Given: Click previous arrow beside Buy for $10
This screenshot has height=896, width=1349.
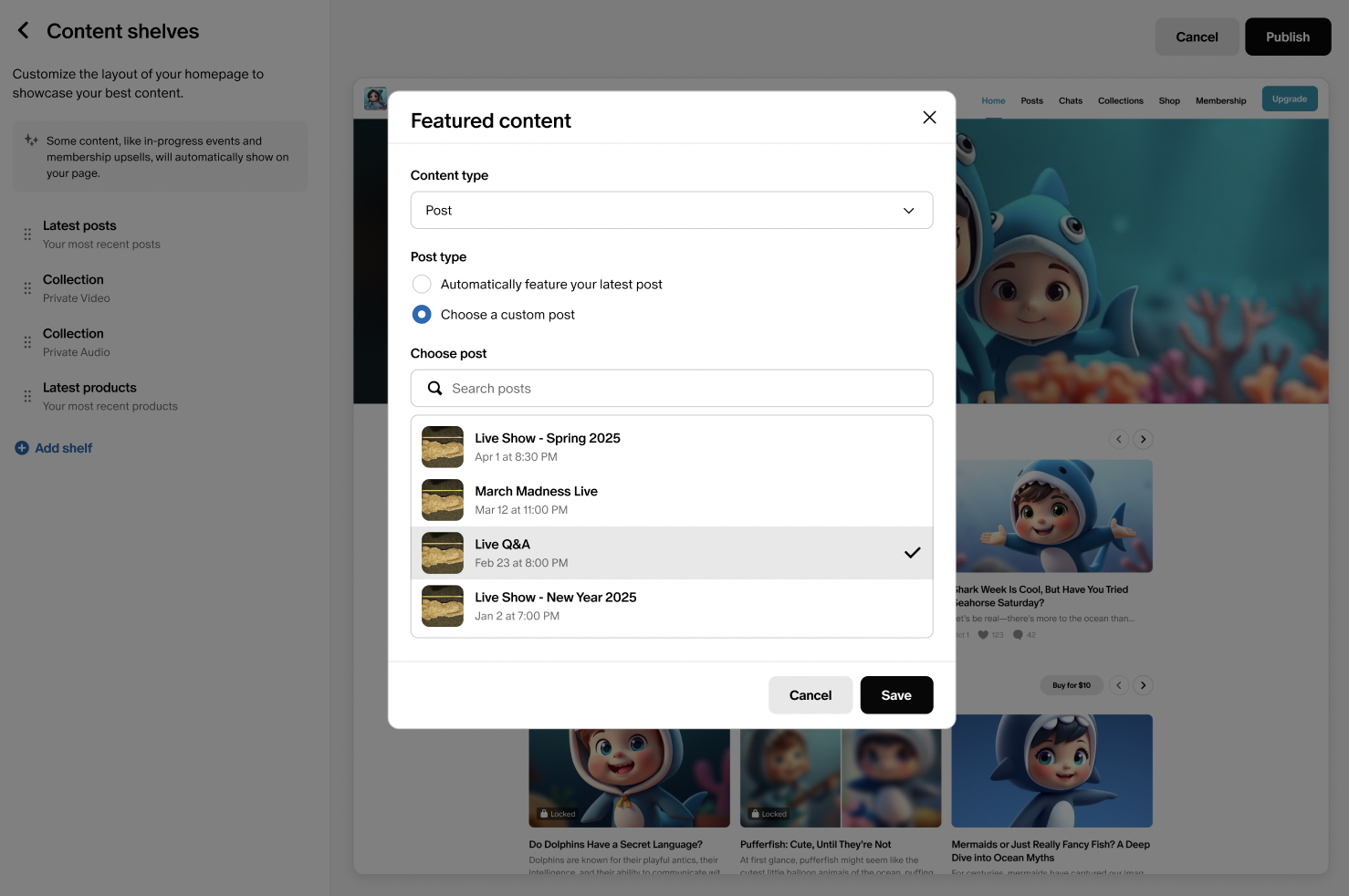Looking at the screenshot, I should point(1119,685).
